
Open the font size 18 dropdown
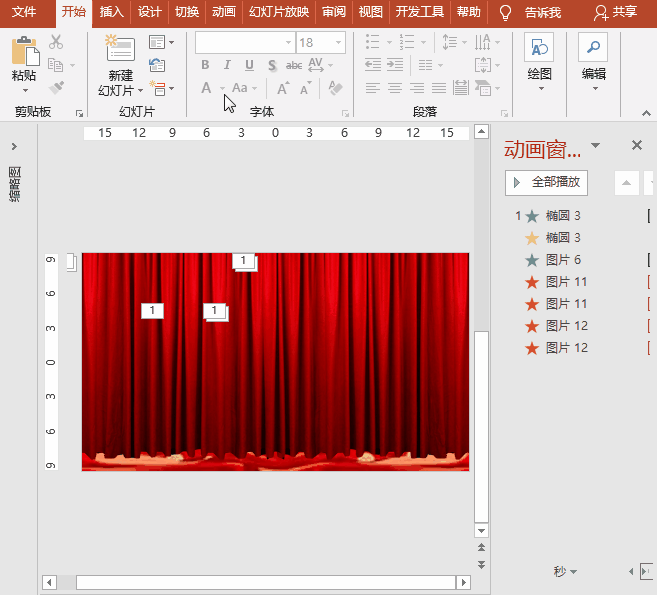(338, 42)
